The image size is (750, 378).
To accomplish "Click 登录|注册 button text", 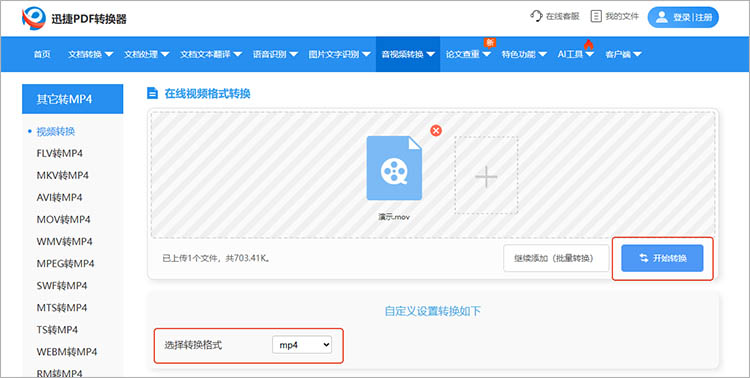I will pyautogui.click(x=693, y=18).
